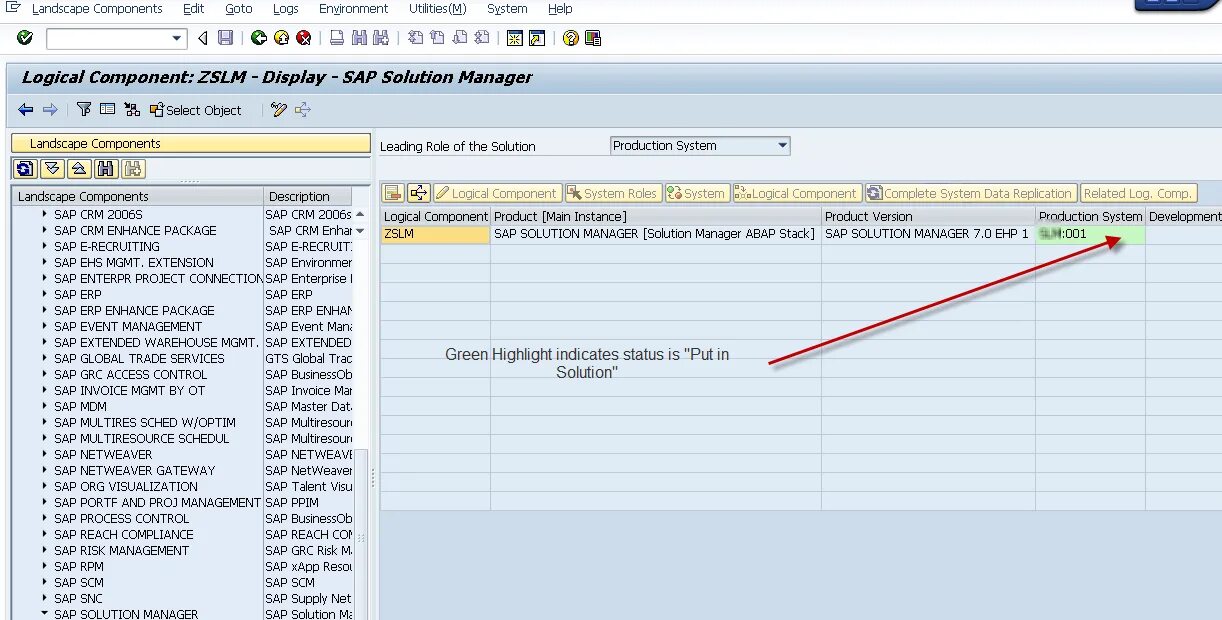The height and width of the screenshot is (620, 1222).
Task: Click the where-used arrows icon in table toolbar
Action: pos(419,193)
